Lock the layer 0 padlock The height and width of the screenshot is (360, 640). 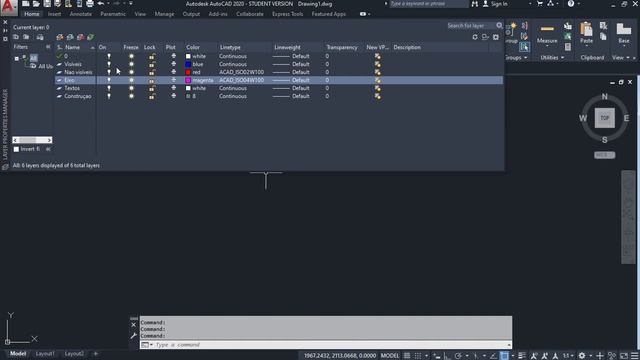pyautogui.click(x=151, y=56)
